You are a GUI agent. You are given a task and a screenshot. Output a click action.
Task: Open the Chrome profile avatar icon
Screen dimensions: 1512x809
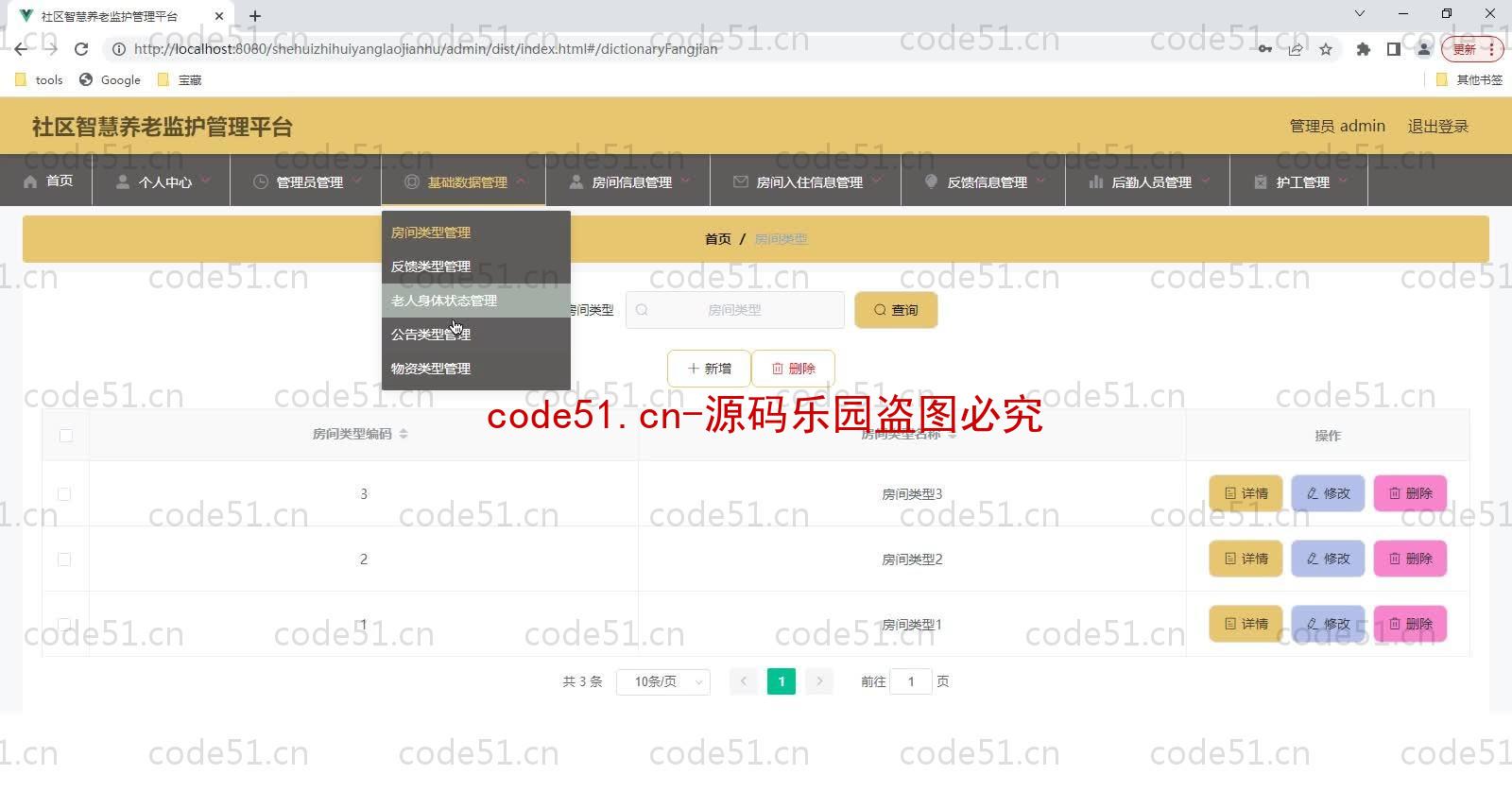coord(1423,49)
